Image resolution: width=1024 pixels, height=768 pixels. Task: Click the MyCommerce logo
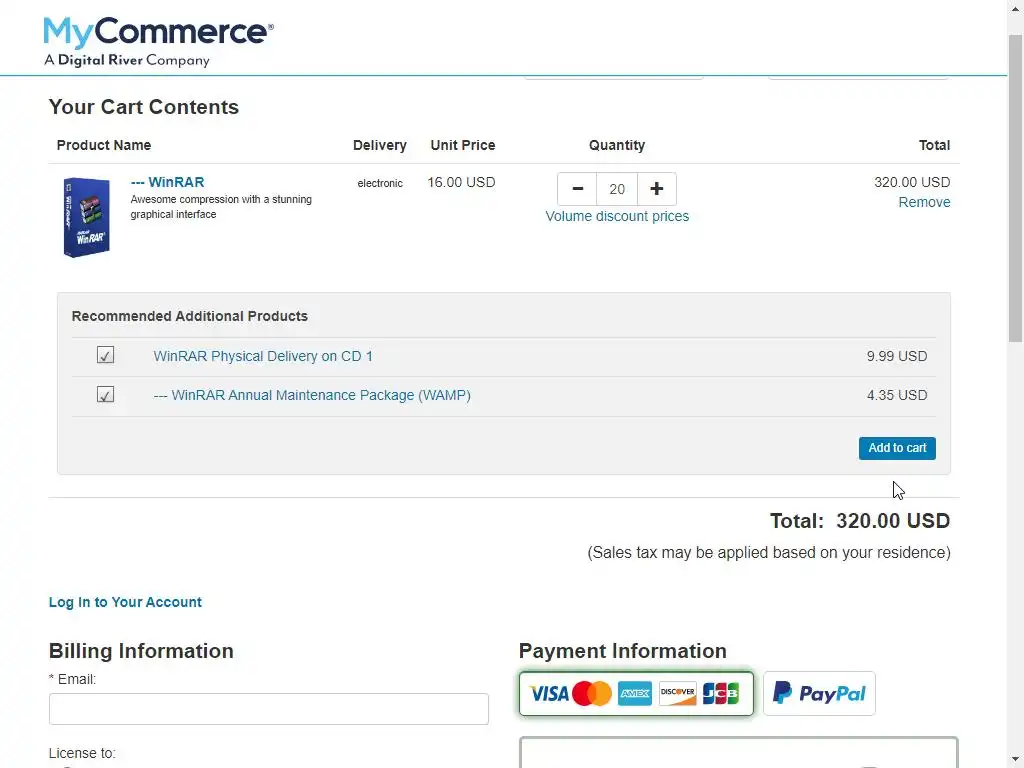157,42
